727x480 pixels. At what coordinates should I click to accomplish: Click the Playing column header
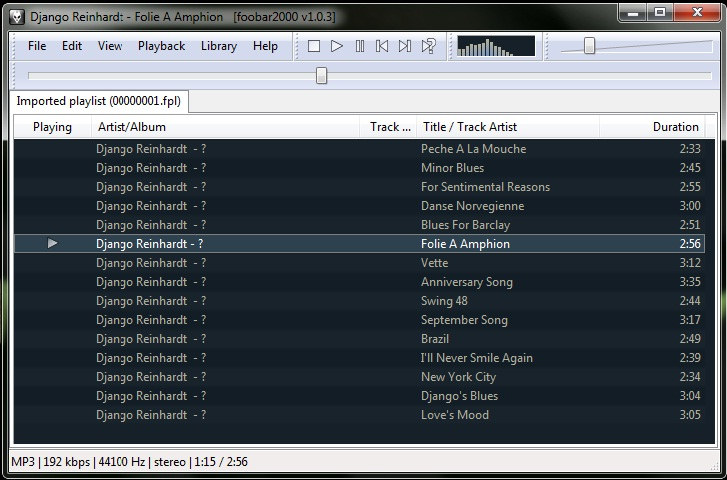click(x=52, y=127)
